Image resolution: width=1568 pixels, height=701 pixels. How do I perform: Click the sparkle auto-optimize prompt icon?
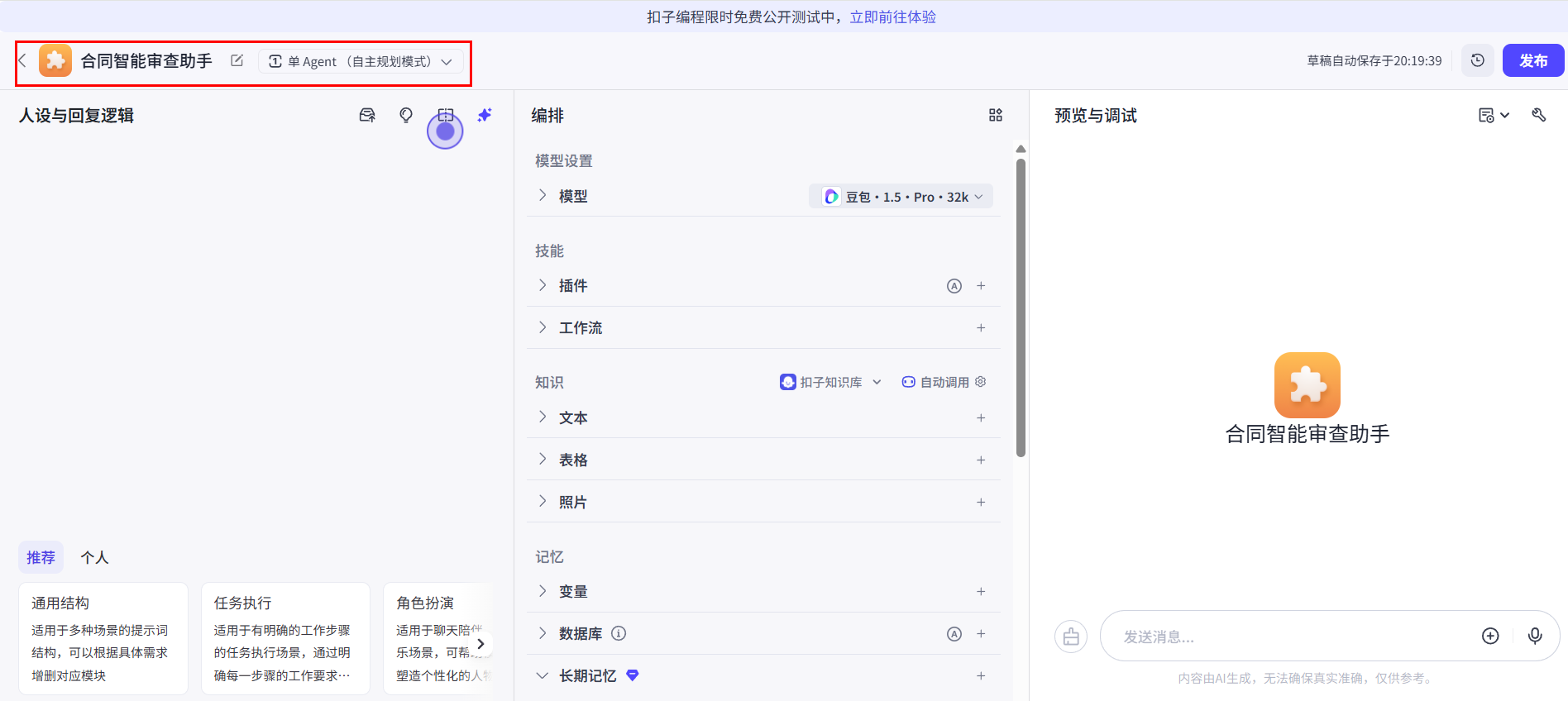pyautogui.click(x=485, y=115)
